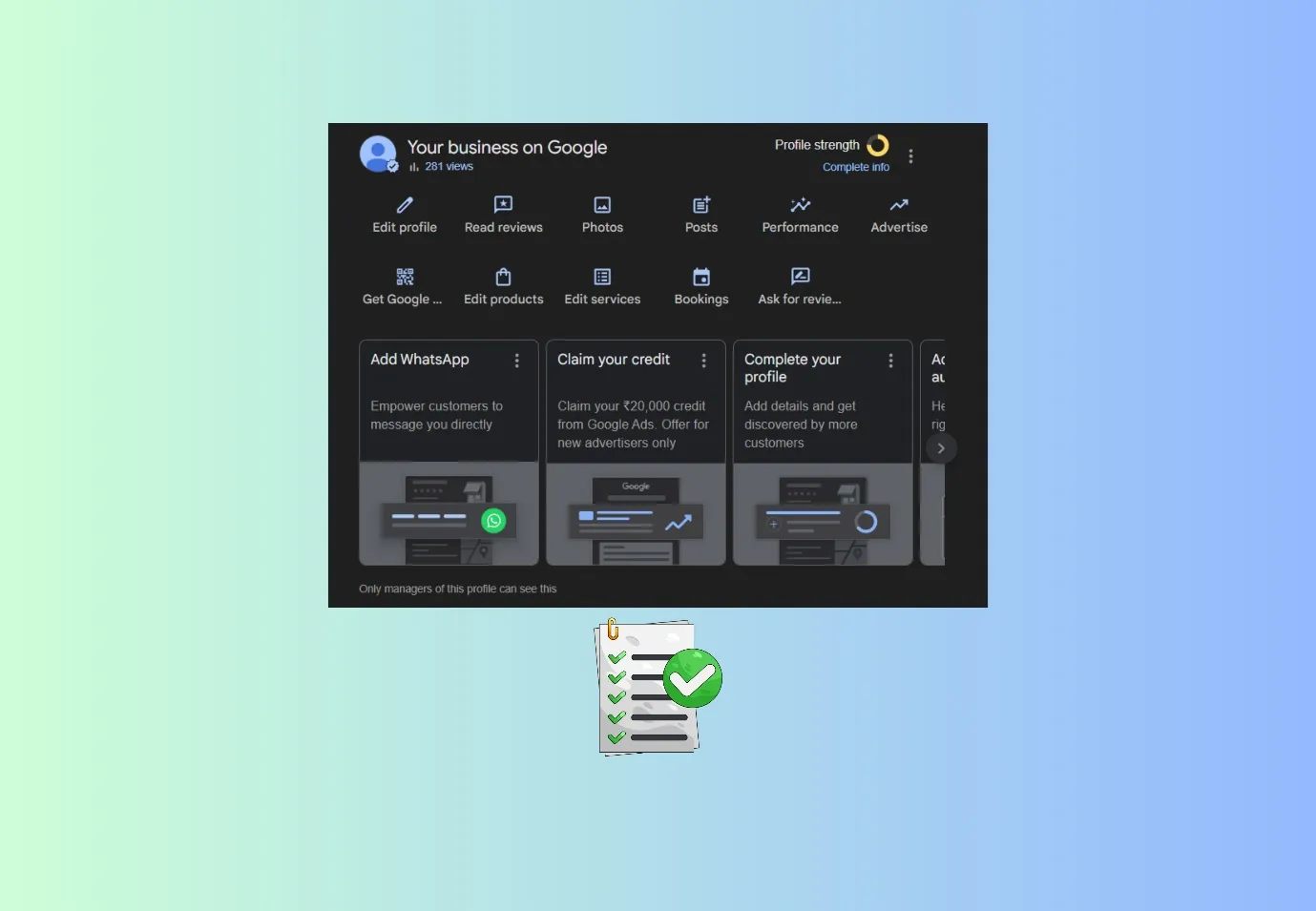The image size is (1316, 911).
Task: Click the Ask for reviews icon
Action: point(801,277)
